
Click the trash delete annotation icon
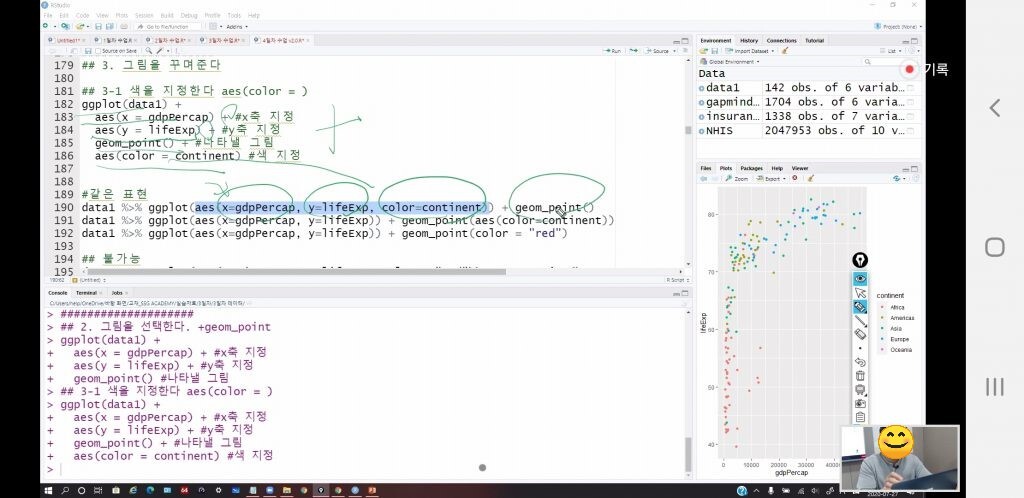point(860,376)
